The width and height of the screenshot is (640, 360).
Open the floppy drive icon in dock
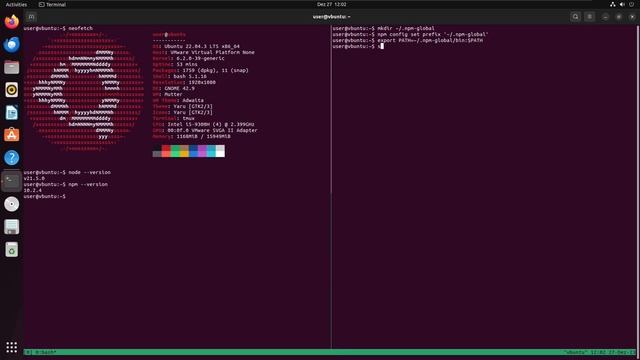coord(11,227)
